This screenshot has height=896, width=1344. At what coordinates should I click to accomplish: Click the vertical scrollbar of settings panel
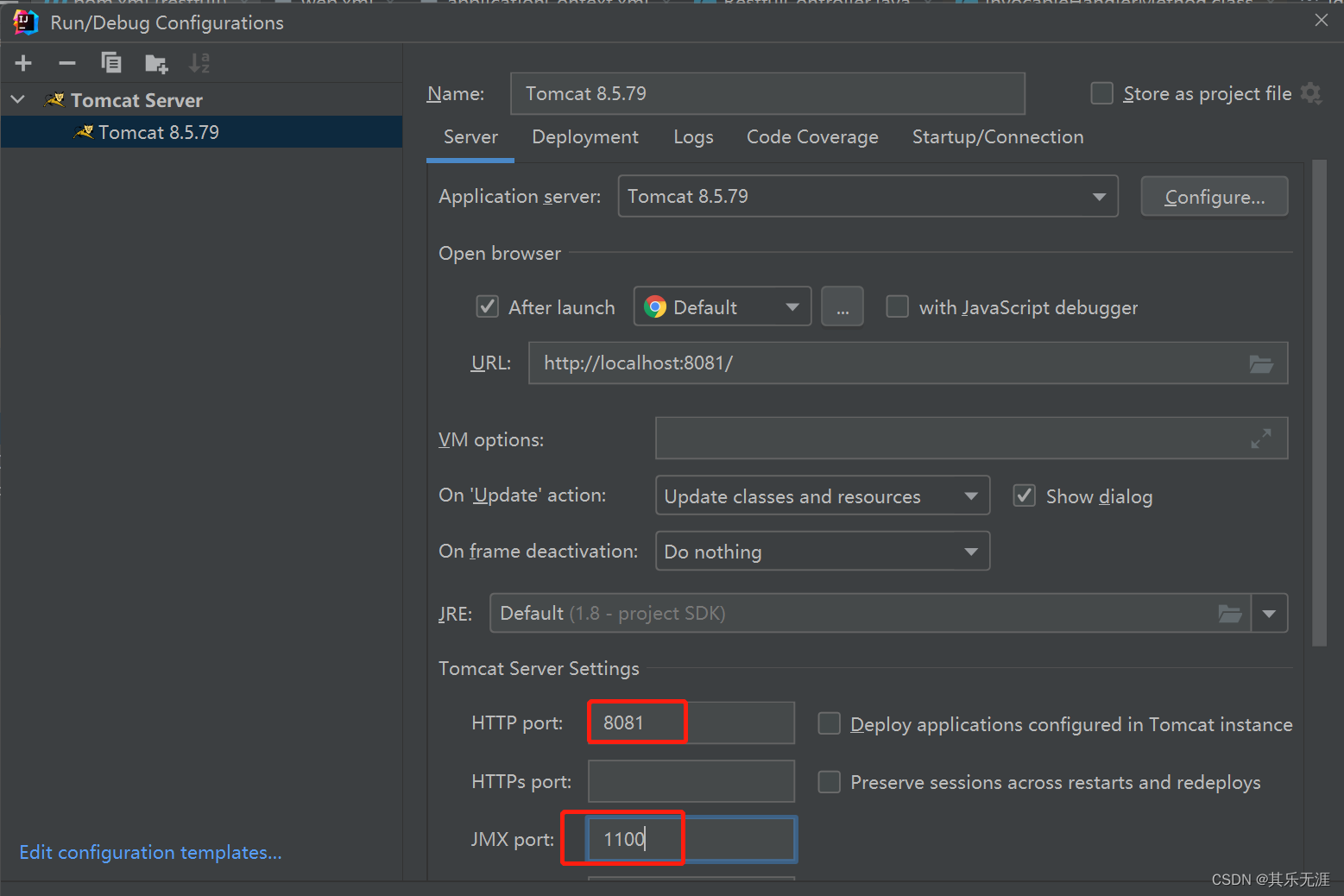[x=1319, y=402]
